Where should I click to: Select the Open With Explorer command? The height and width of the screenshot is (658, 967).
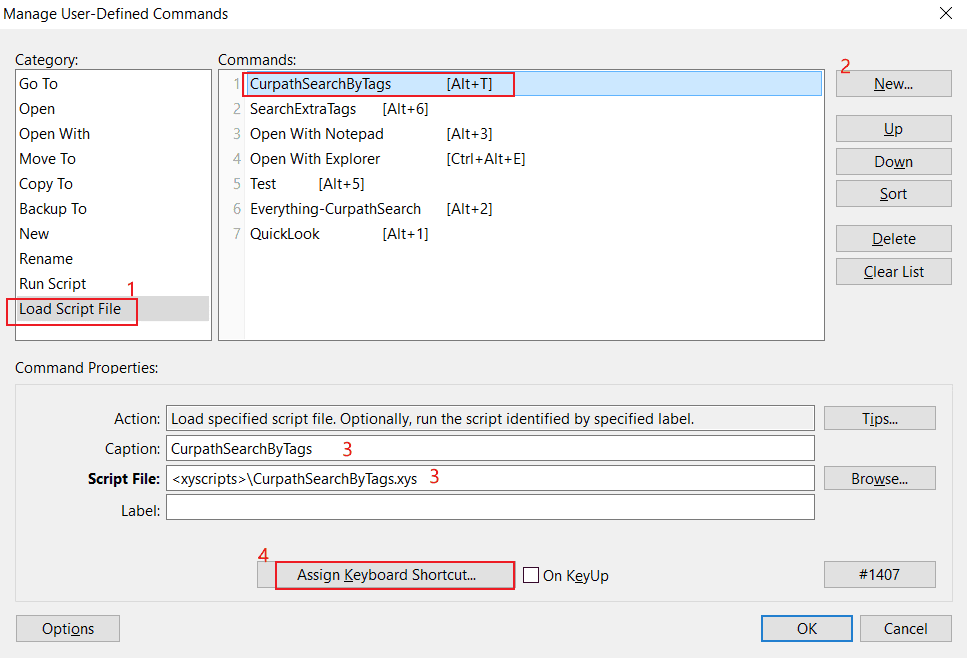[x=533, y=158]
